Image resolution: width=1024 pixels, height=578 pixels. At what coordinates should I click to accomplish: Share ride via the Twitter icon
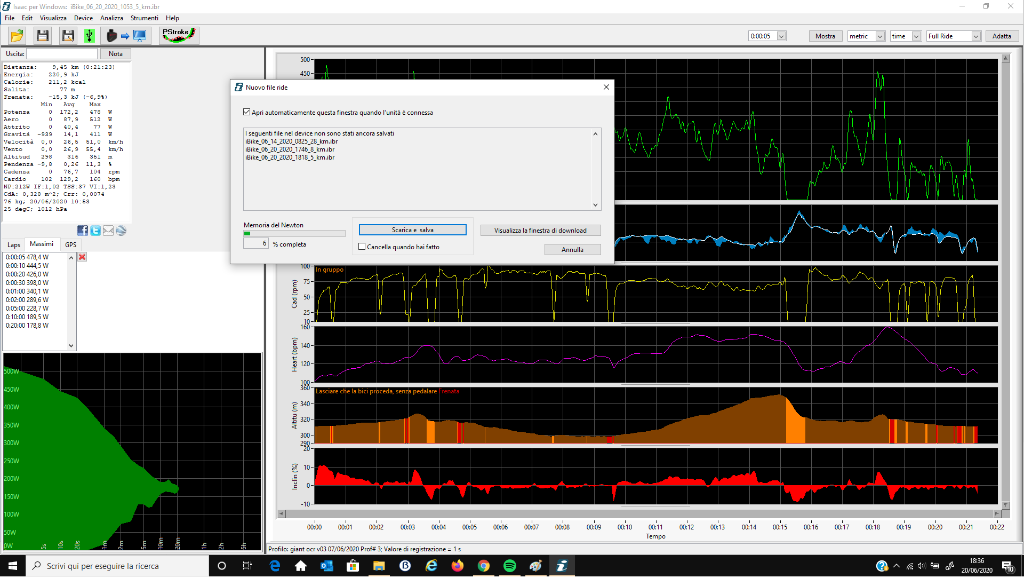pos(95,230)
